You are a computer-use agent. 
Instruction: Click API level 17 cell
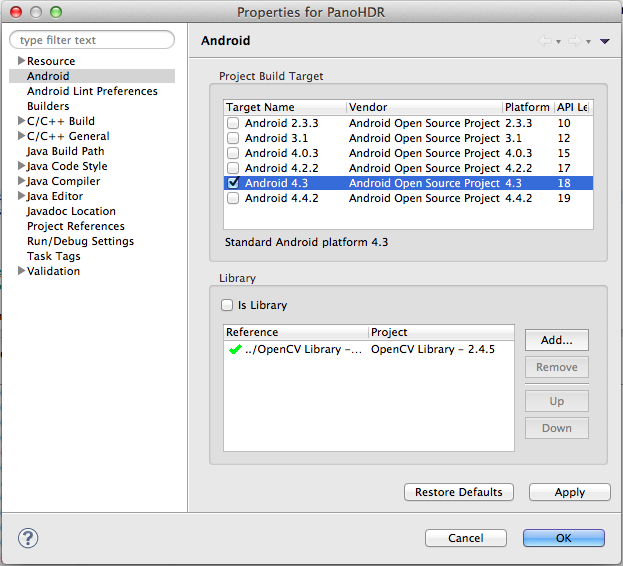tap(564, 168)
